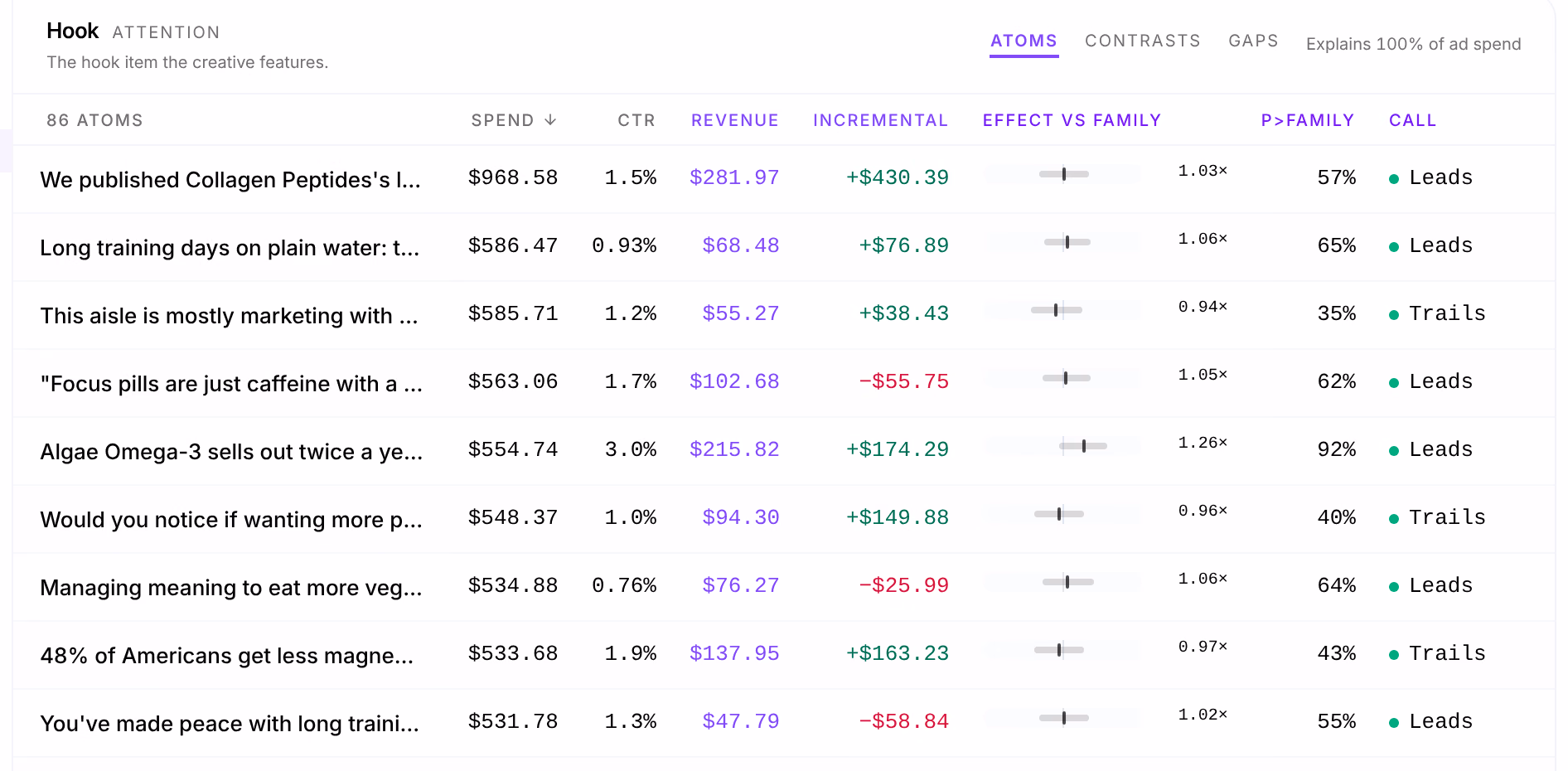The width and height of the screenshot is (1568, 771).
Task: Select 'Managing meaning to eat more veg' row
Action: (784, 587)
